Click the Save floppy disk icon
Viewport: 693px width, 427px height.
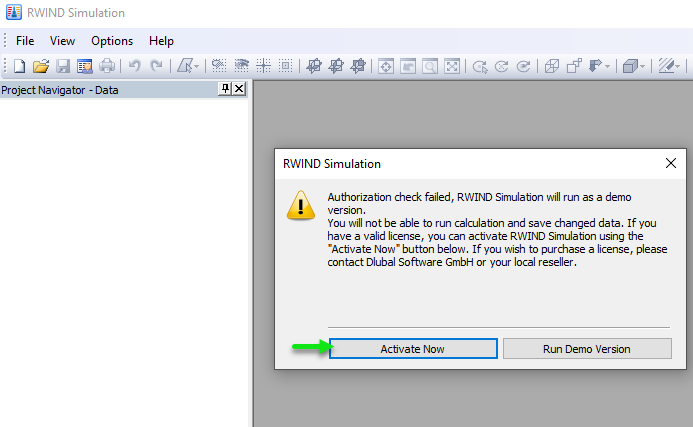[x=63, y=66]
